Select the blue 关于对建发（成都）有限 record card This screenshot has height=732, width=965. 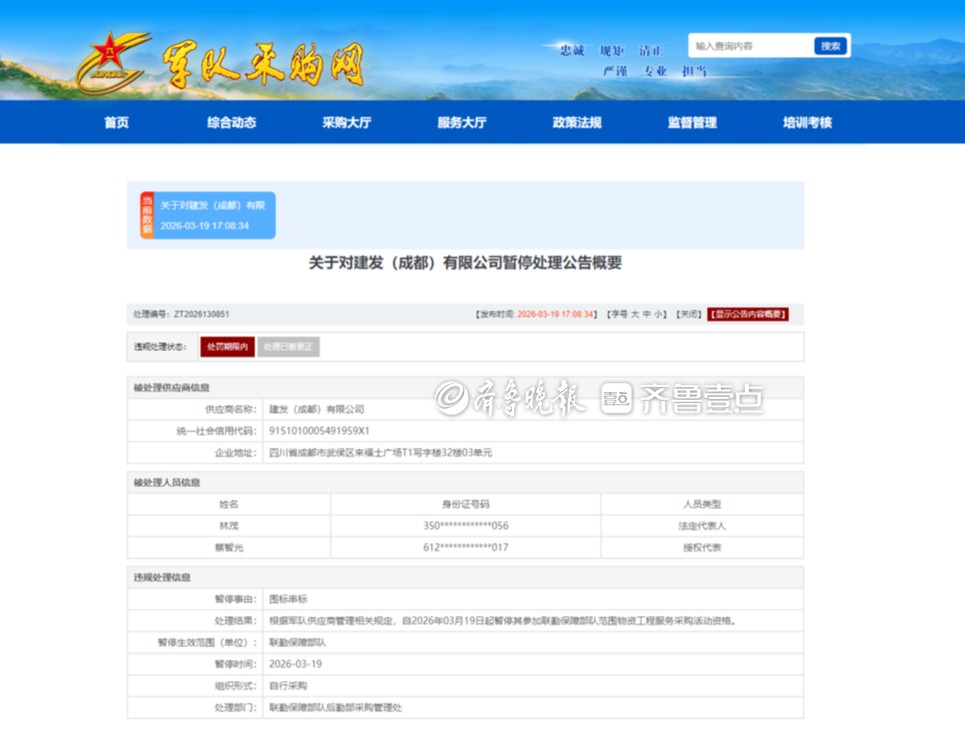tap(214, 215)
